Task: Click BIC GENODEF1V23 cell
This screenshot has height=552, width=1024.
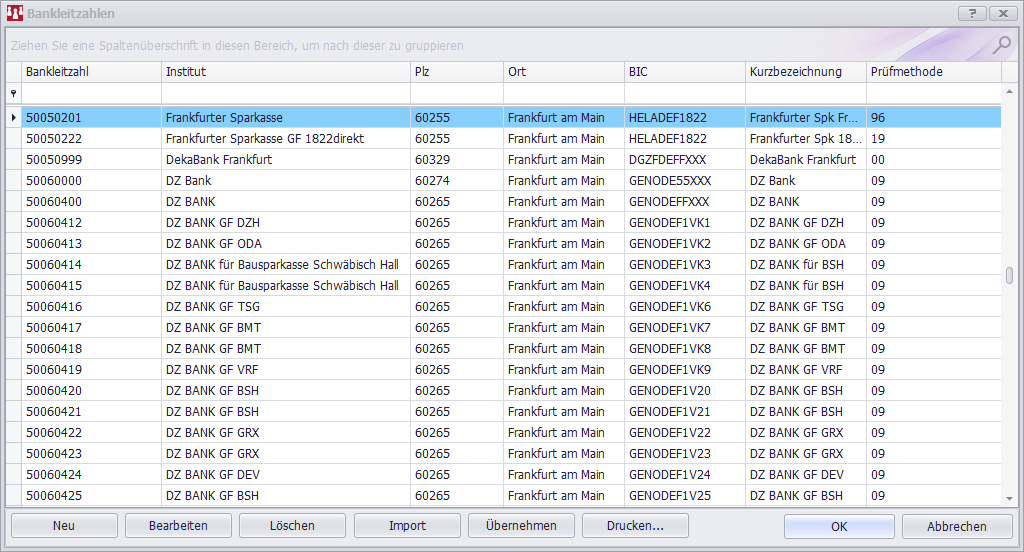Action: tap(685, 453)
